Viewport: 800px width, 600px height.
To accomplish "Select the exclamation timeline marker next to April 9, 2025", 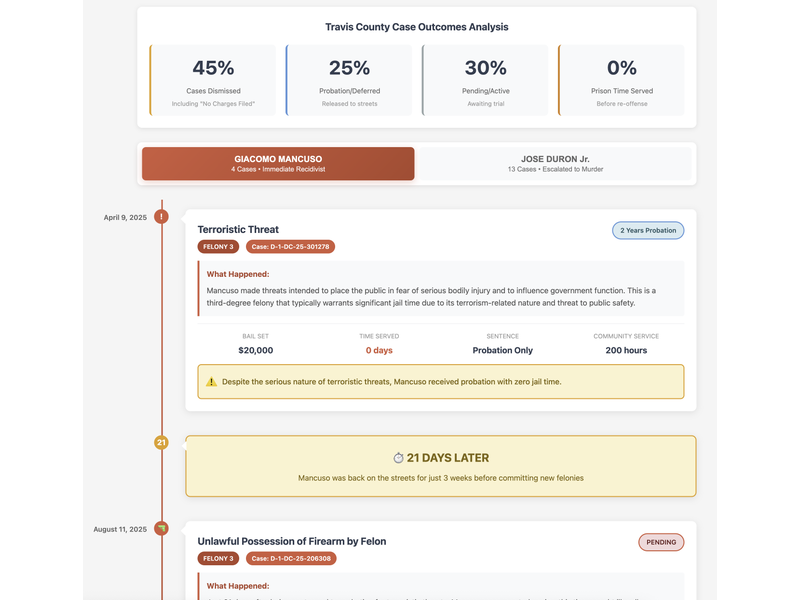I will (161, 216).
